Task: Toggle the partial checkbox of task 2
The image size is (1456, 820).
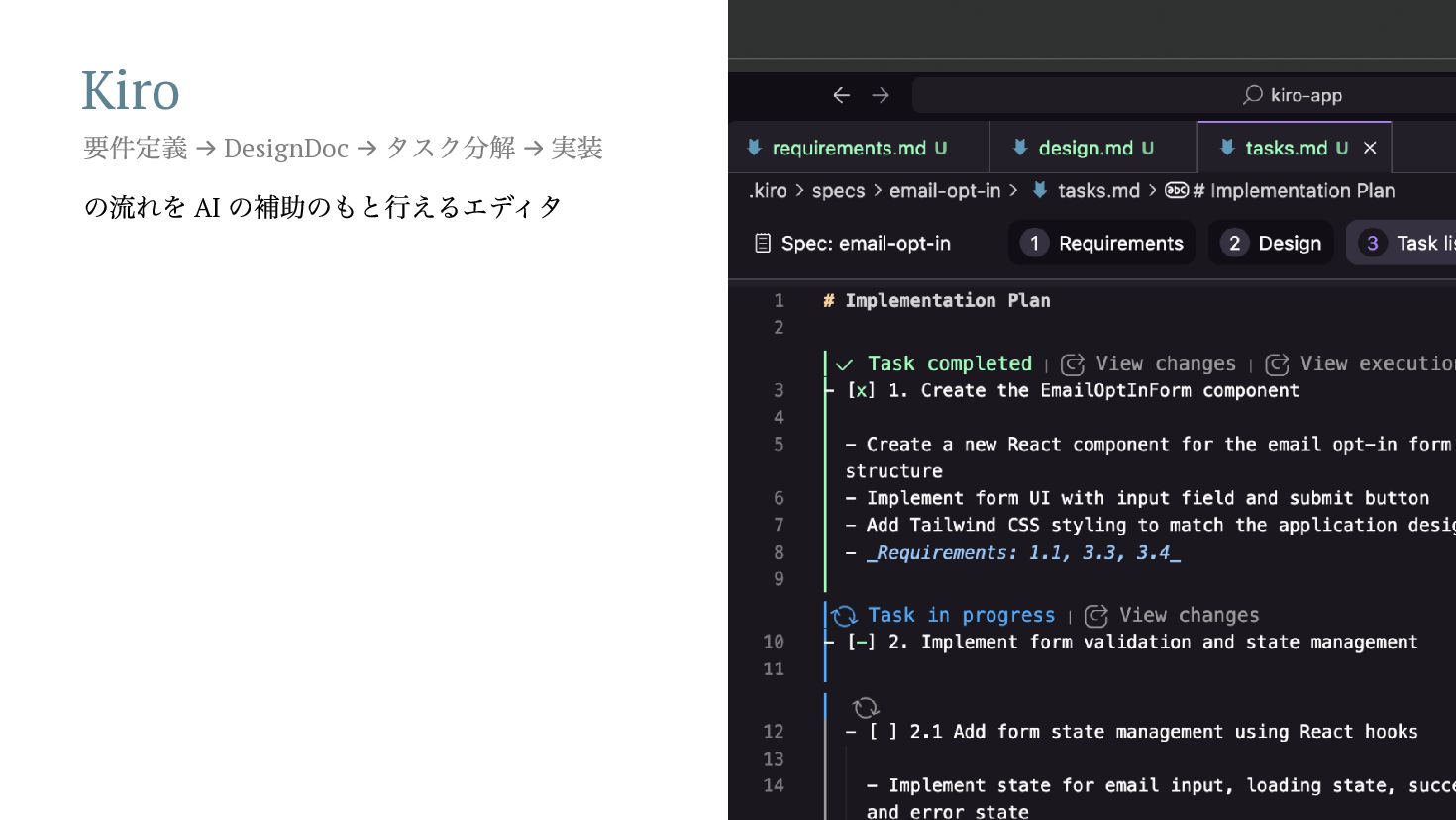Action: [x=861, y=642]
